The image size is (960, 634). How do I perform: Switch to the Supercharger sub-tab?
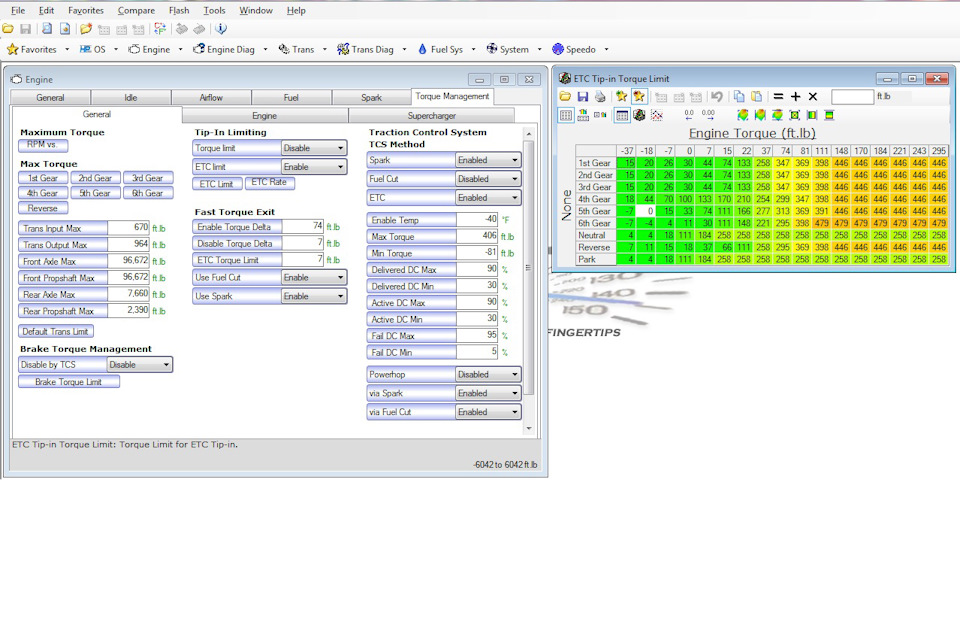pos(432,116)
